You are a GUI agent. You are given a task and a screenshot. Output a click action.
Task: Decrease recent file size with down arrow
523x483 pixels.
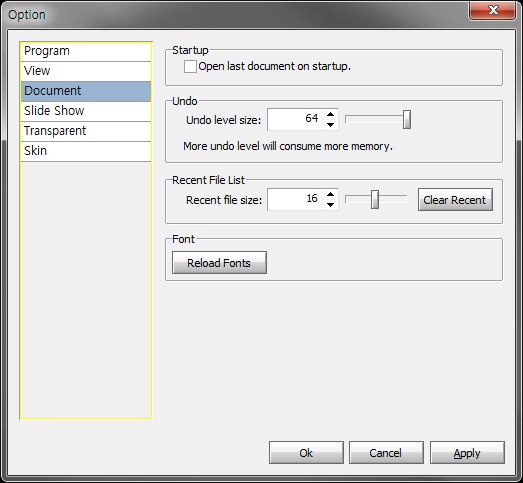[x=330, y=205]
